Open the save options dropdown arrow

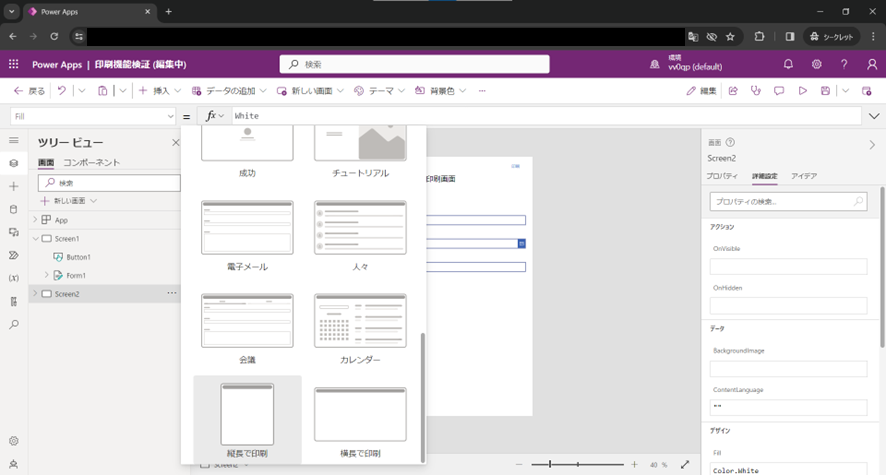845,90
